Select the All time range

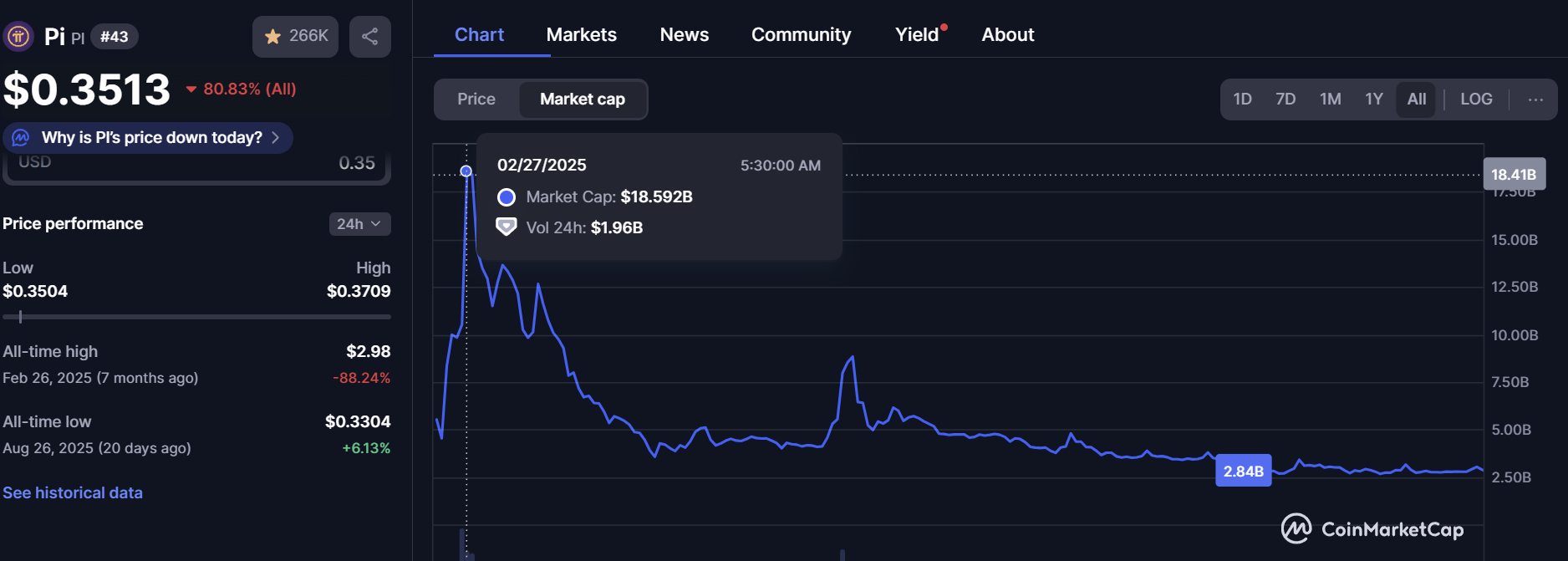click(1417, 99)
